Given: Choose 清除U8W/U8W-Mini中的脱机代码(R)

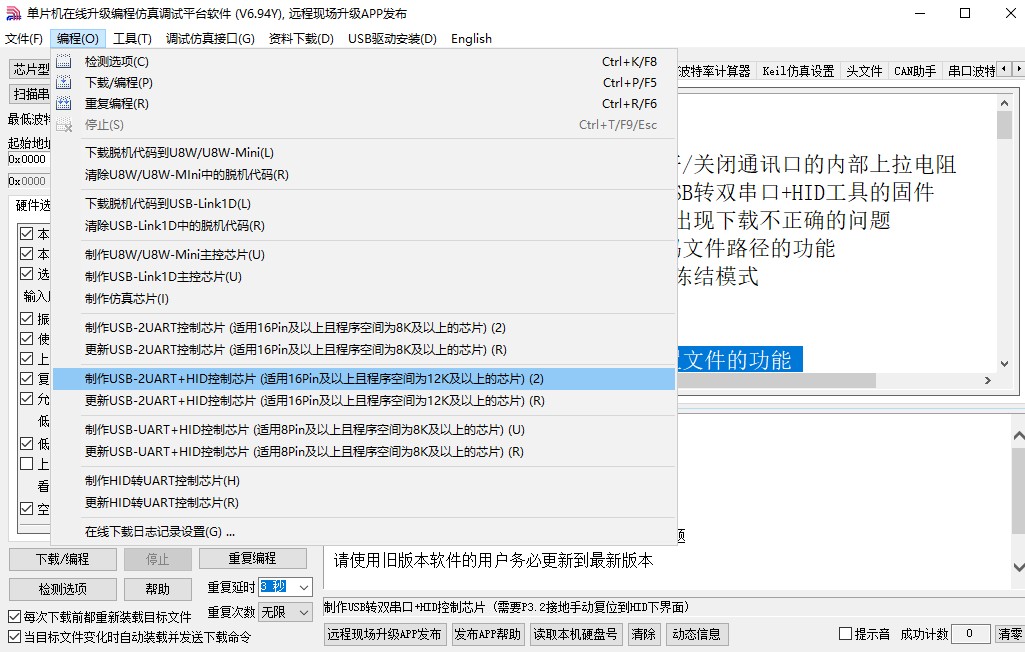Looking at the screenshot, I should coord(363,175).
